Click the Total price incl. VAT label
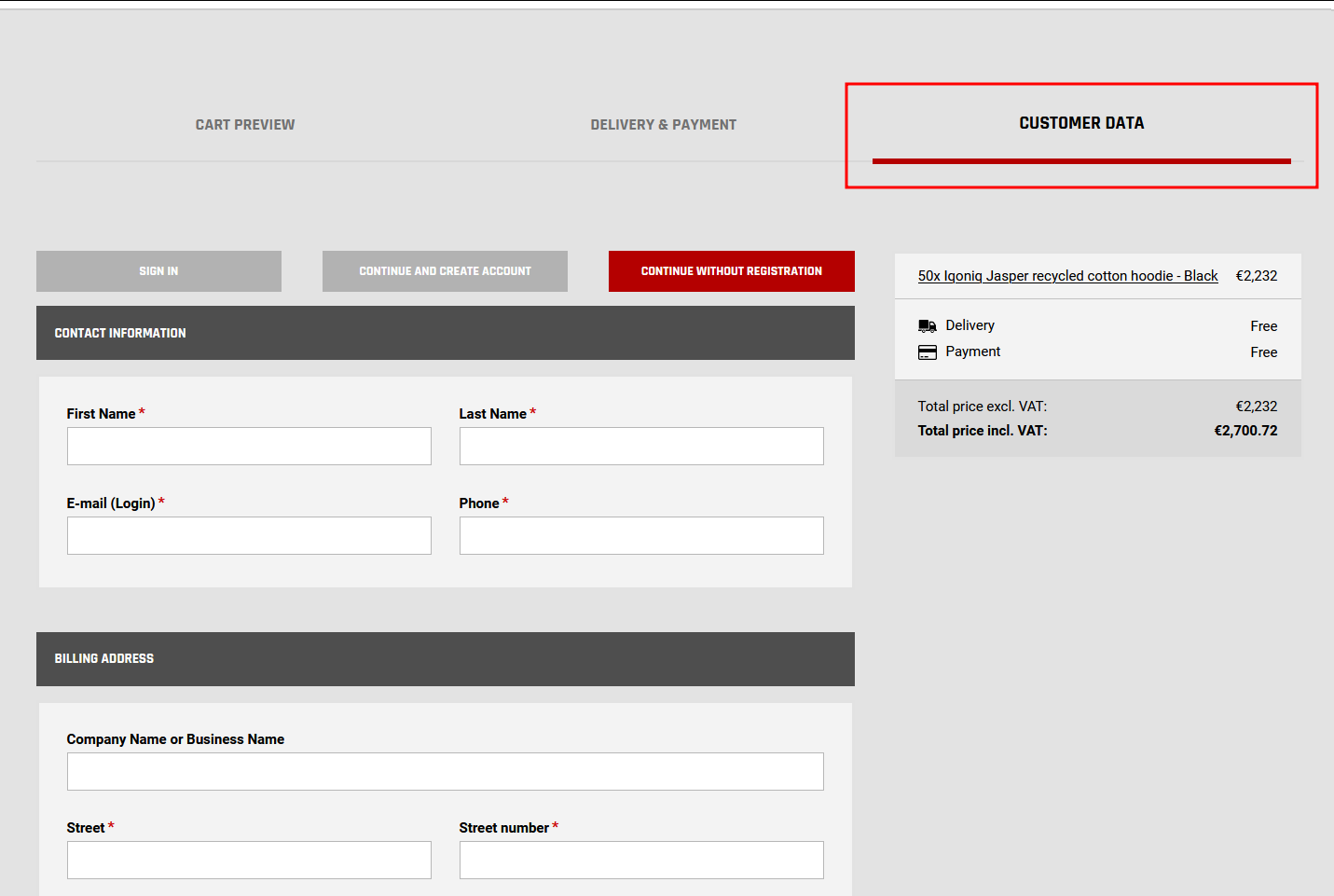 pos(983,431)
